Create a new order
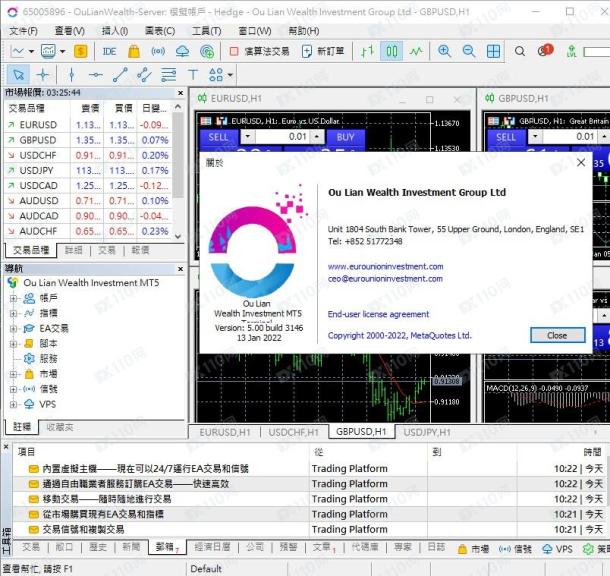Viewport: 610px width, 576px height. [x=323, y=51]
